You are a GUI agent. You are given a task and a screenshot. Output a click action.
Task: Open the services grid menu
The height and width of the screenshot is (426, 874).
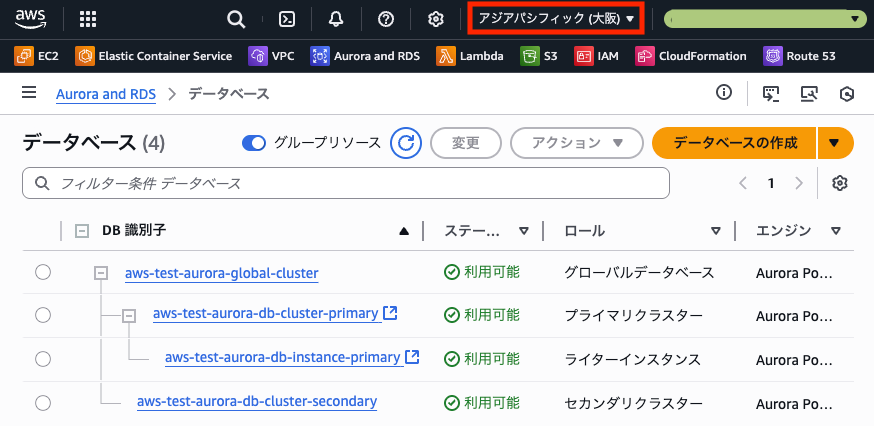pos(88,20)
